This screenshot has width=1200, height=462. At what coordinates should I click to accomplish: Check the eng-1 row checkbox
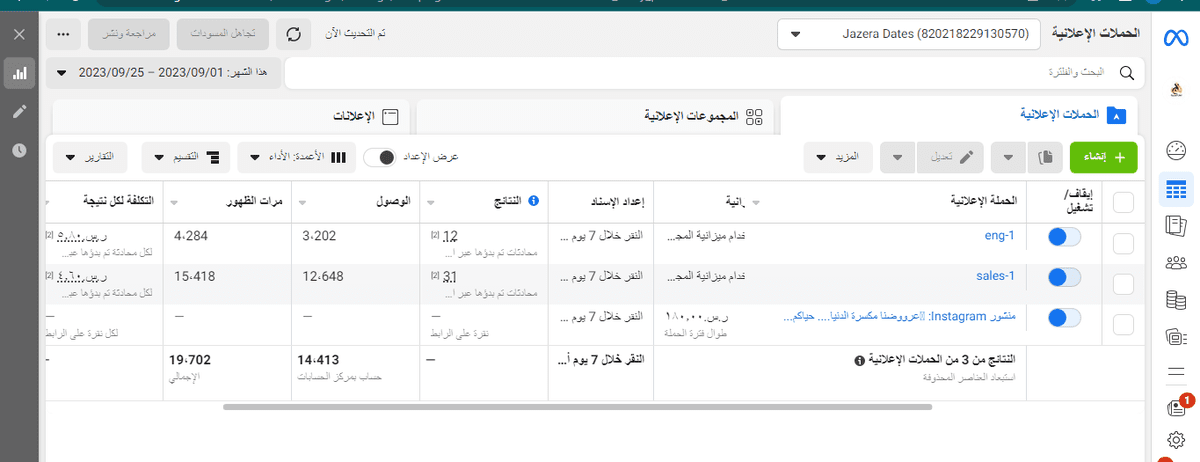pos(1123,243)
